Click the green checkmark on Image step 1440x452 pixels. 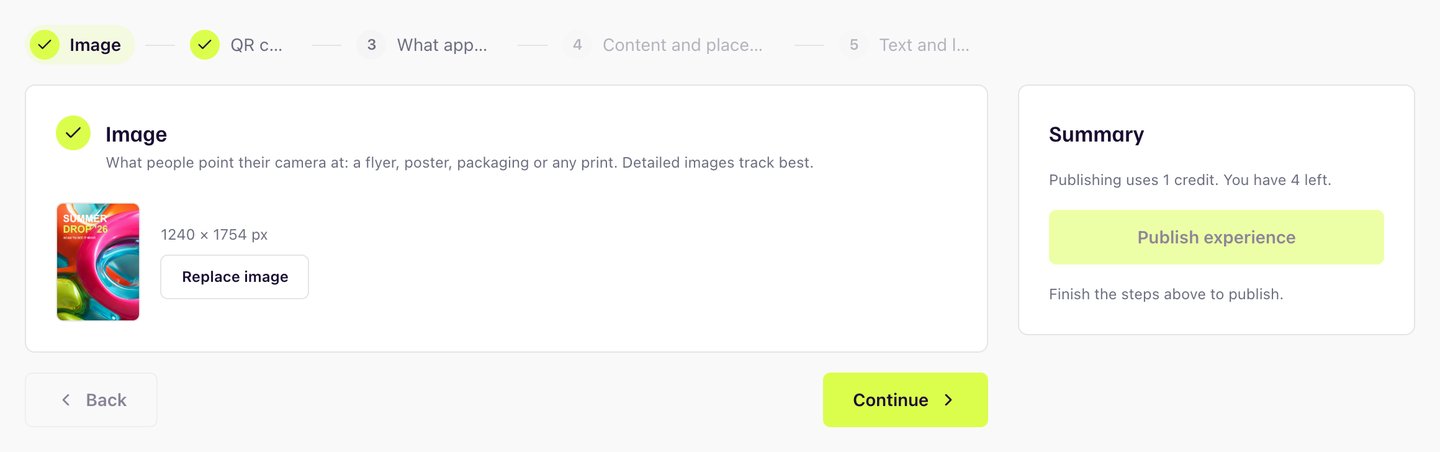(x=44, y=45)
